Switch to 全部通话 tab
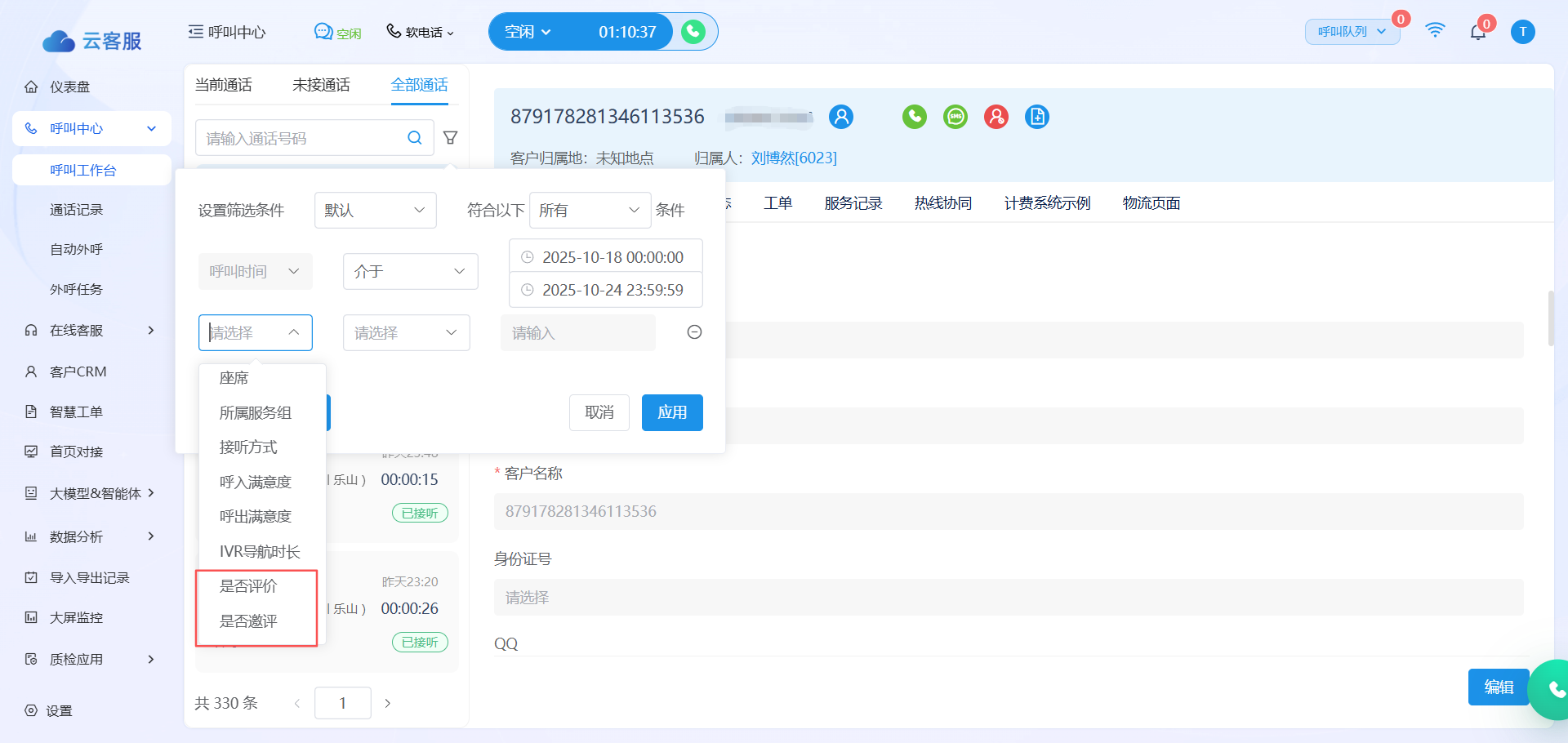The height and width of the screenshot is (743, 1568). tap(419, 85)
